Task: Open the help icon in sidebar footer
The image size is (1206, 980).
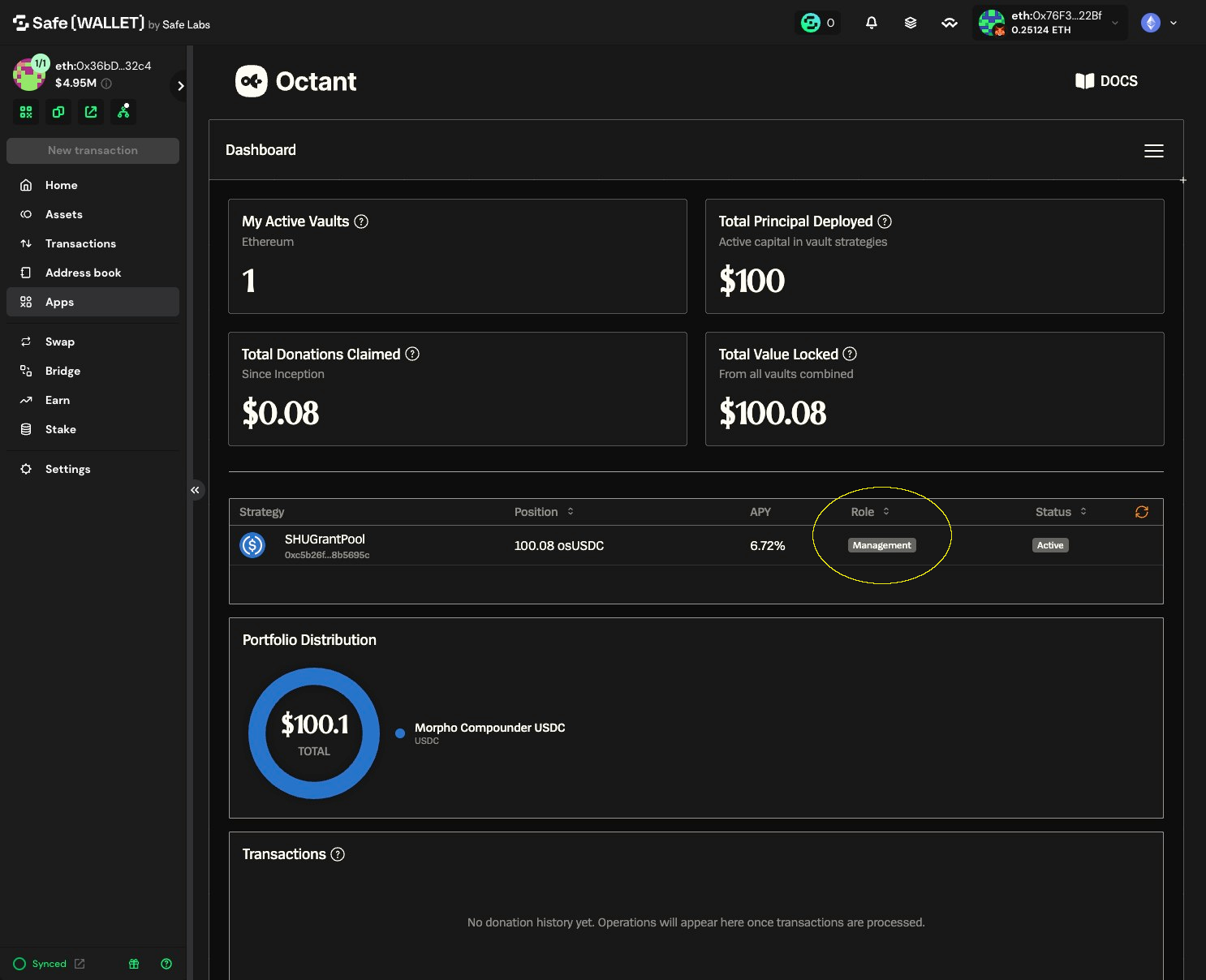Action: coord(166,964)
